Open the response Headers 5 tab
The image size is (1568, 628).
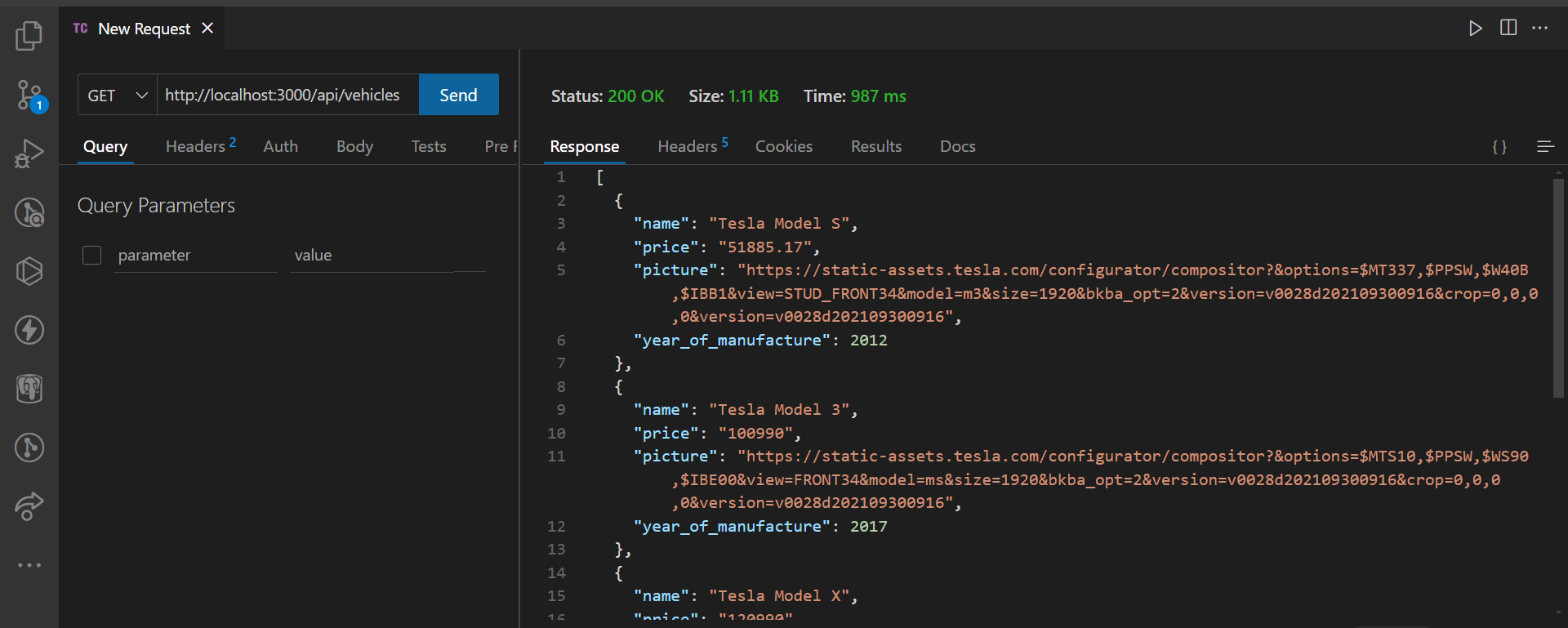tap(693, 146)
